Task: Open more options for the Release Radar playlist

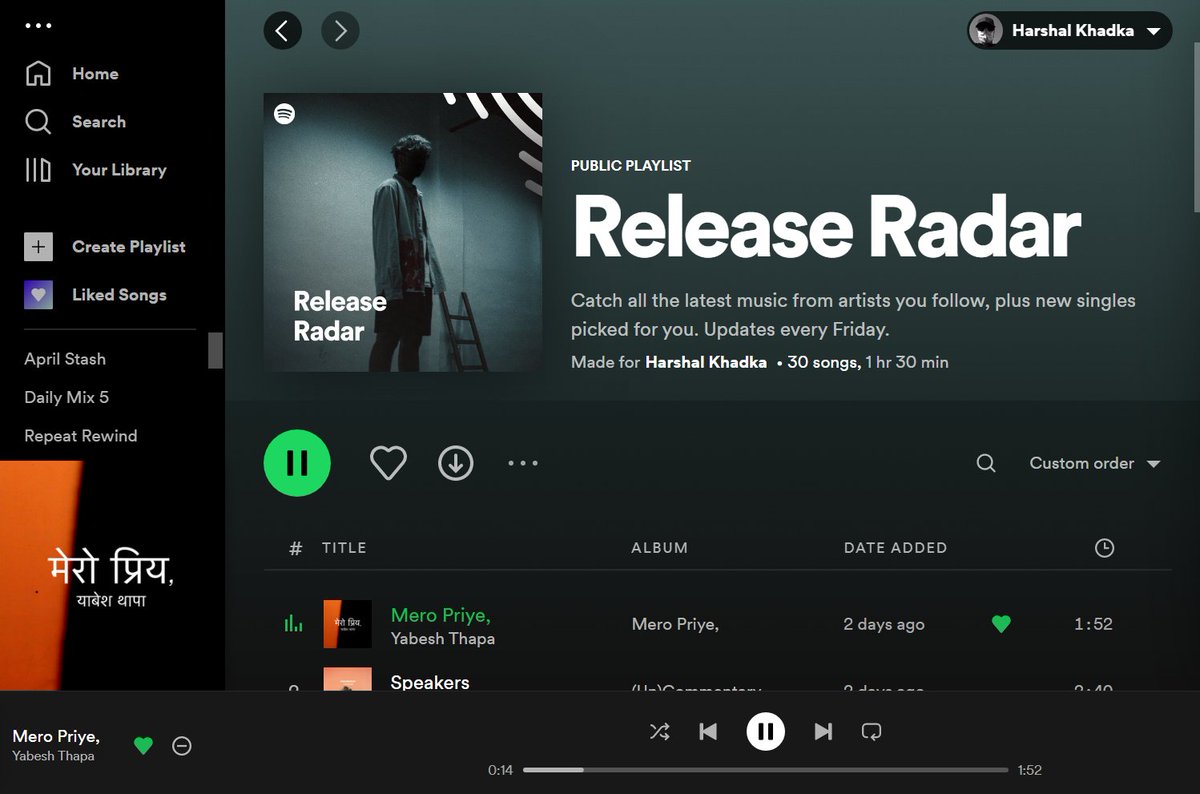Action: point(523,463)
